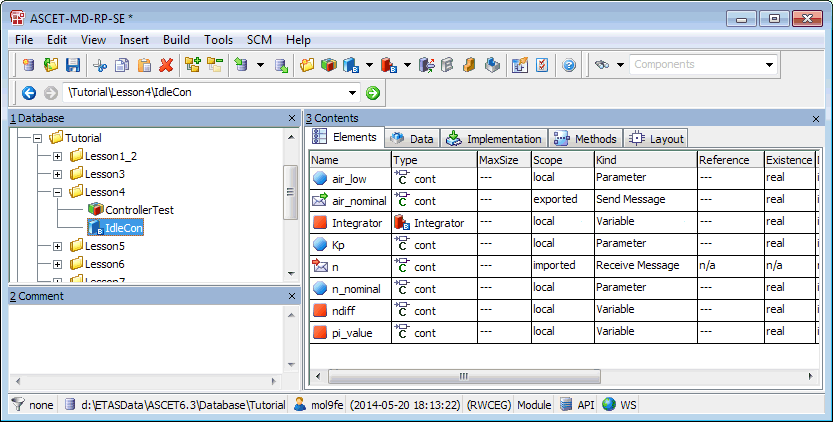The width and height of the screenshot is (833, 422).
Task: Open dropdown arrow beside binoculars icon
Action: (620, 65)
